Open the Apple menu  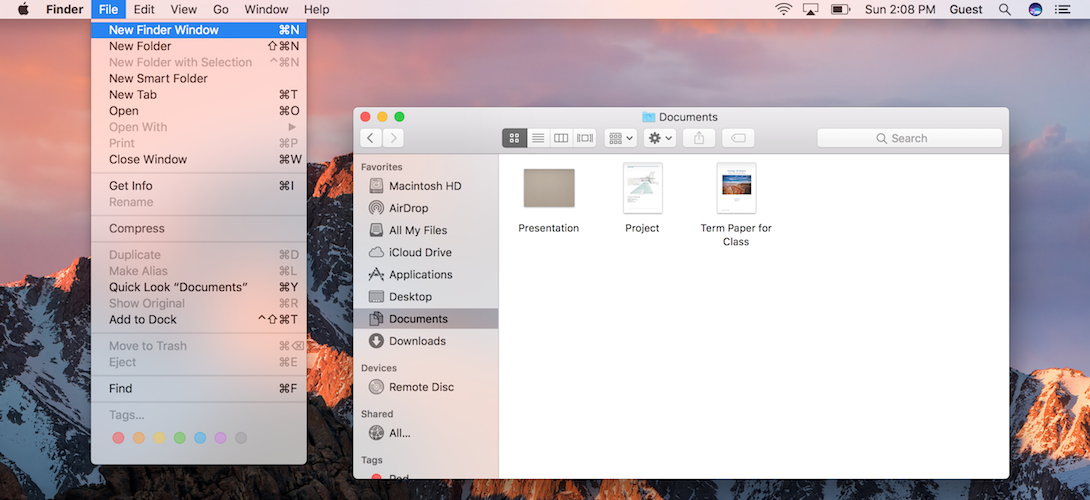tap(23, 9)
